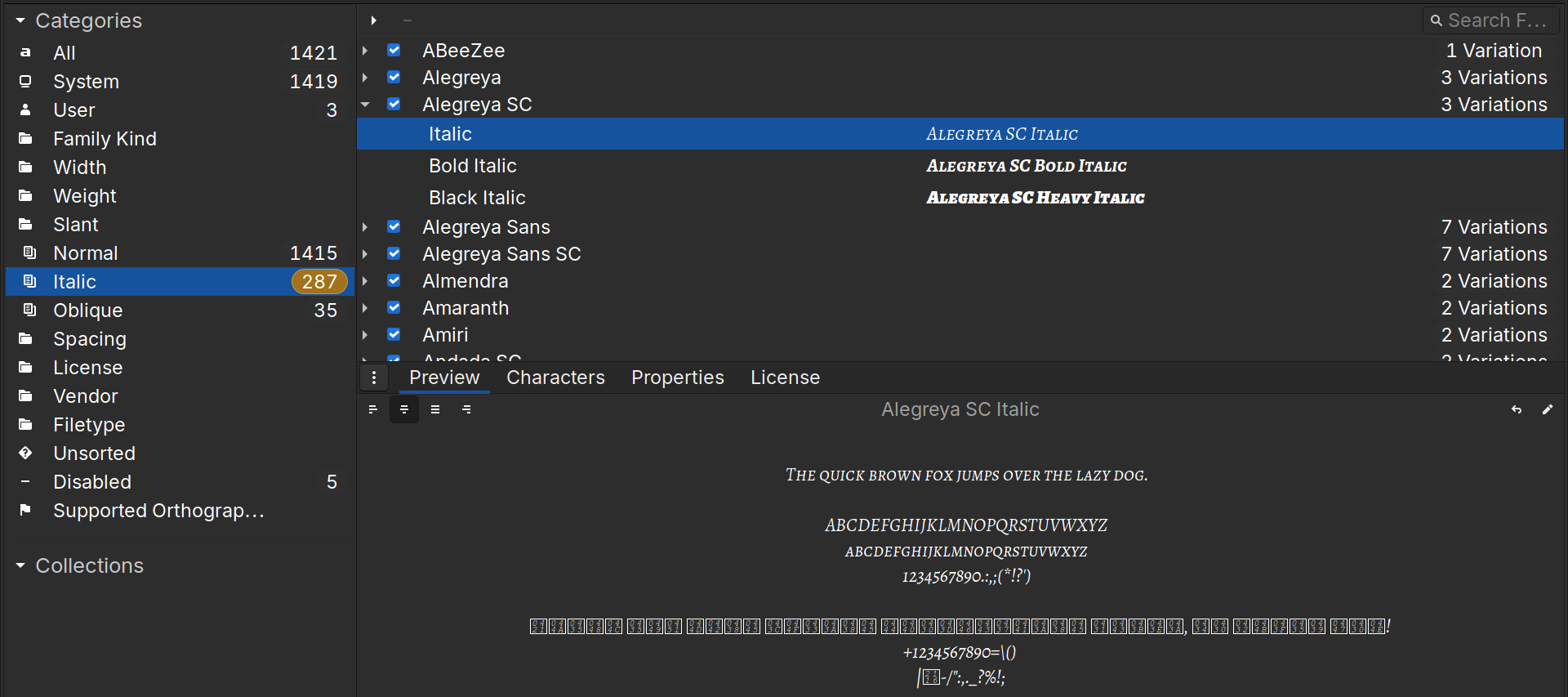The image size is (1568, 697).
Task: Click the undo preview changes arrow
Action: click(1517, 409)
